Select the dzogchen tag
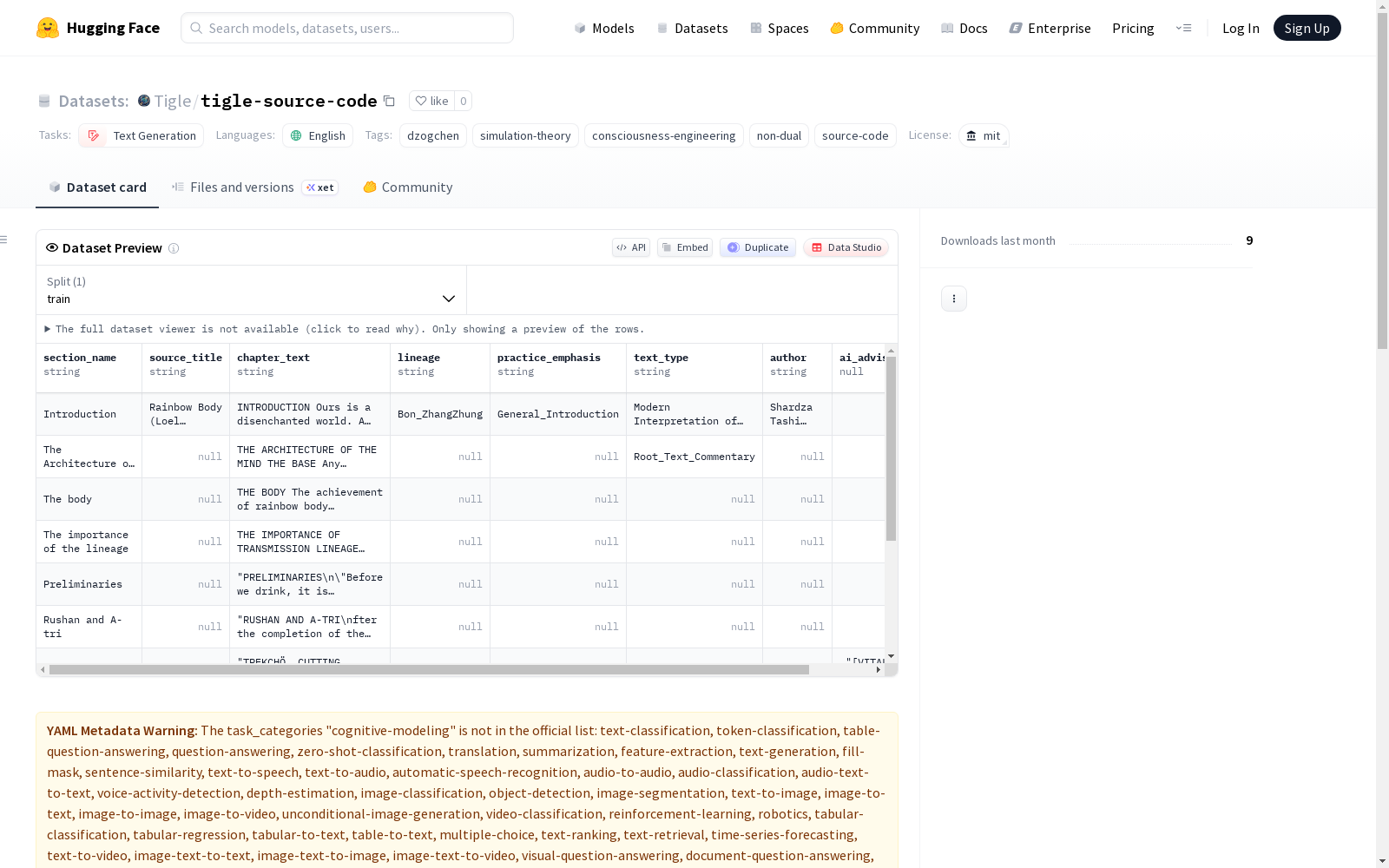The height and width of the screenshot is (868, 1389). 433,135
